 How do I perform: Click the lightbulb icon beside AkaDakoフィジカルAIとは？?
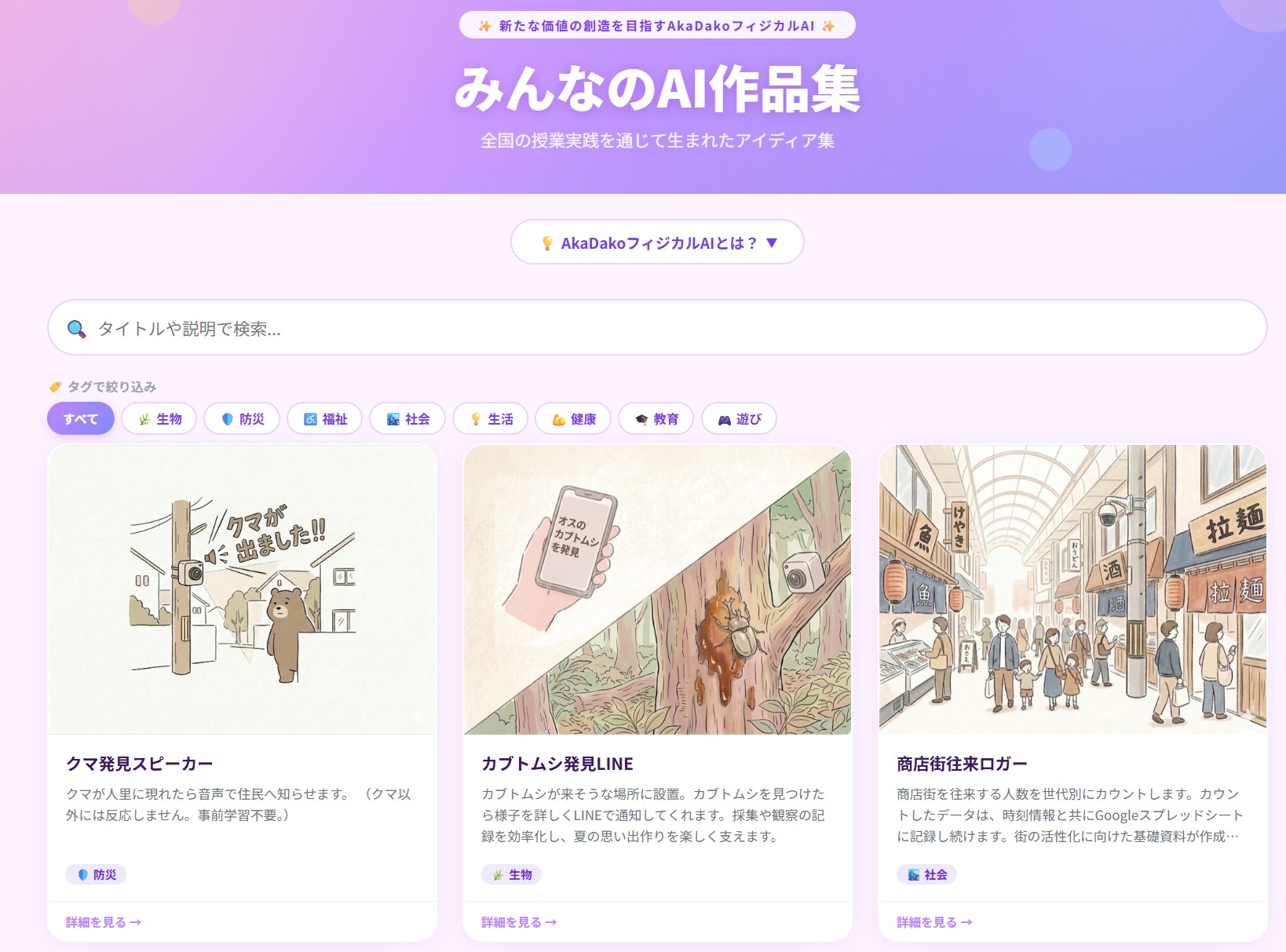tap(547, 243)
